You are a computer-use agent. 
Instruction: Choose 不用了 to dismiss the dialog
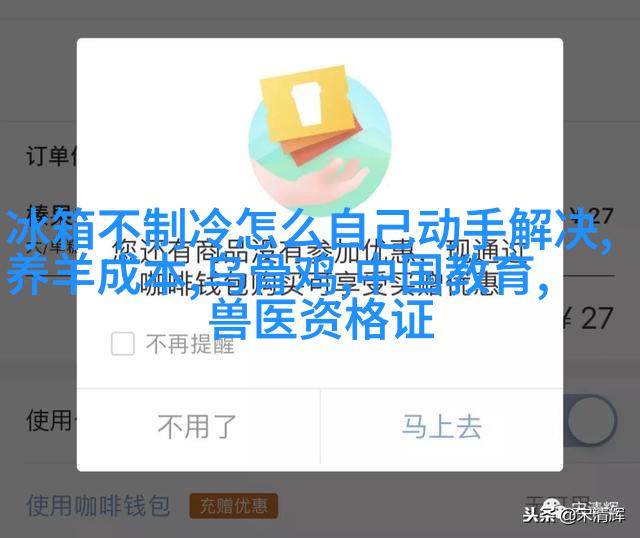[198, 427]
